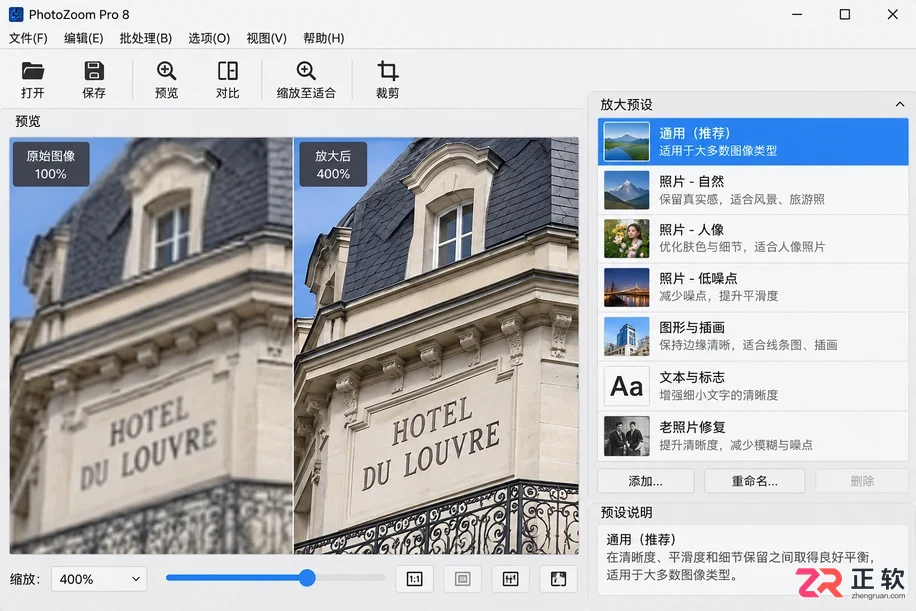Screen dimensions: 916x611
Task: Click the 原始图像 100% label badge
Action: (x=51, y=164)
